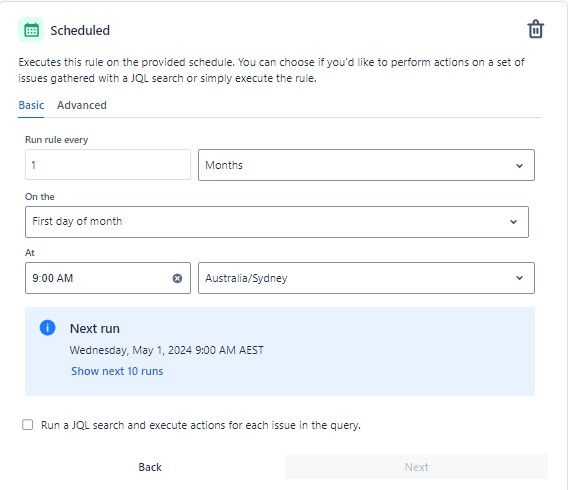Click the Scheduled heading text
568x490 pixels.
[x=80, y=30]
